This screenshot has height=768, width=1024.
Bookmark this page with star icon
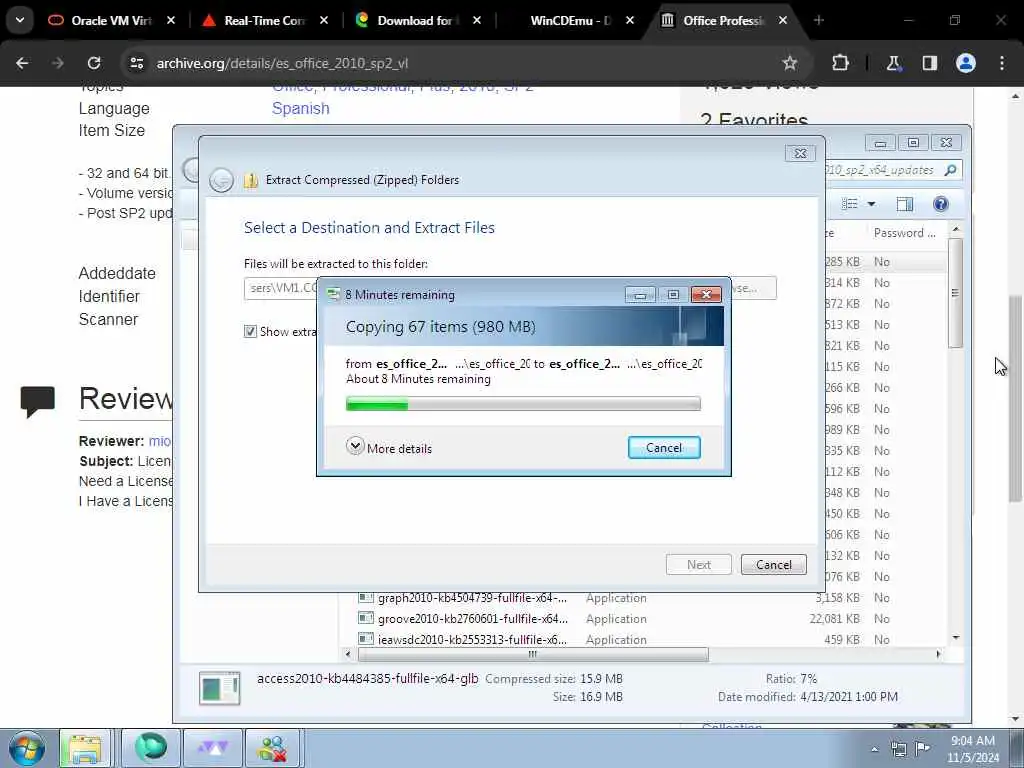pos(790,63)
